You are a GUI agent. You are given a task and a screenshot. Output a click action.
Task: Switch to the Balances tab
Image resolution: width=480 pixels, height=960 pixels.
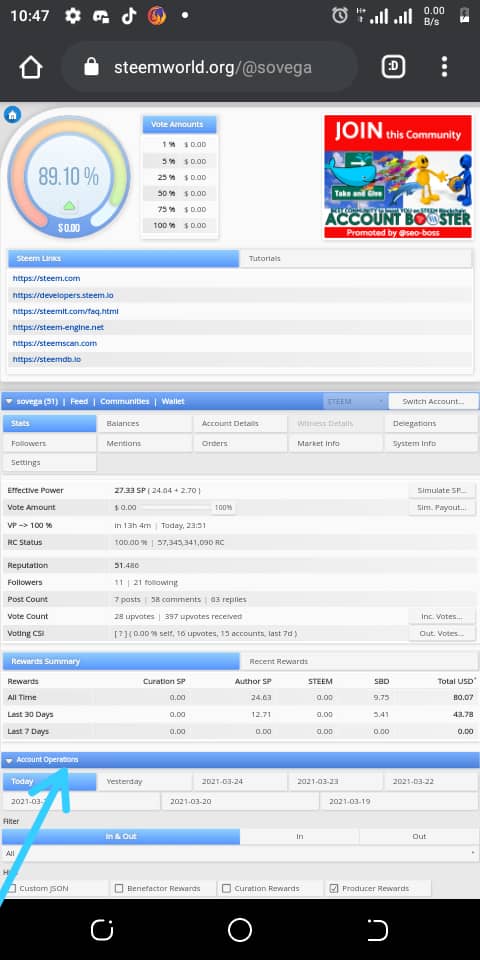click(x=144, y=423)
